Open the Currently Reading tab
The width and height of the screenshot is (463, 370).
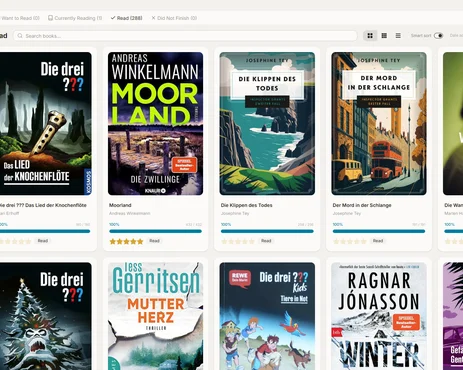pyautogui.click(x=75, y=18)
